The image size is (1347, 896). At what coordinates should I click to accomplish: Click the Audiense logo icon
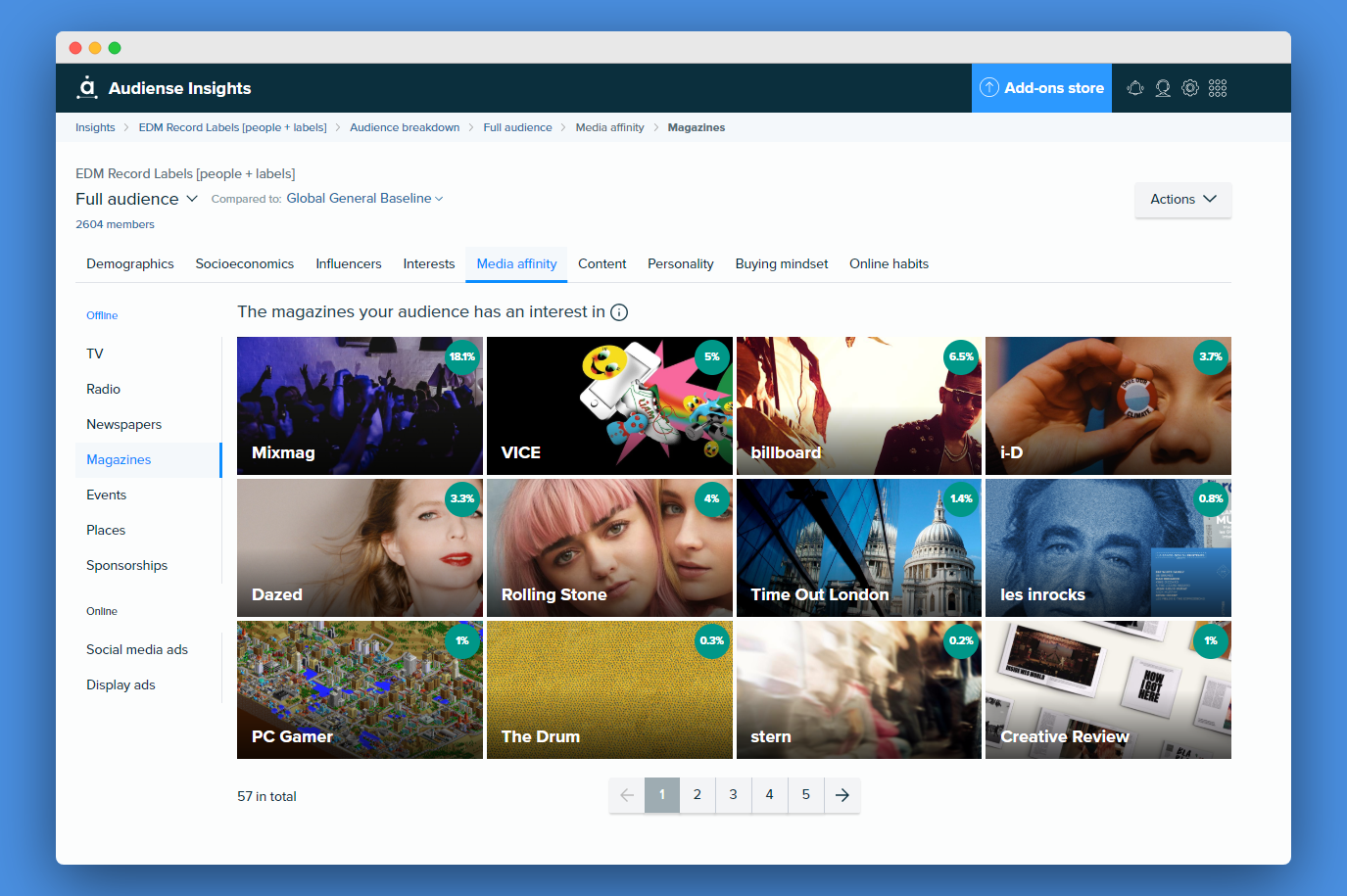pos(87,87)
